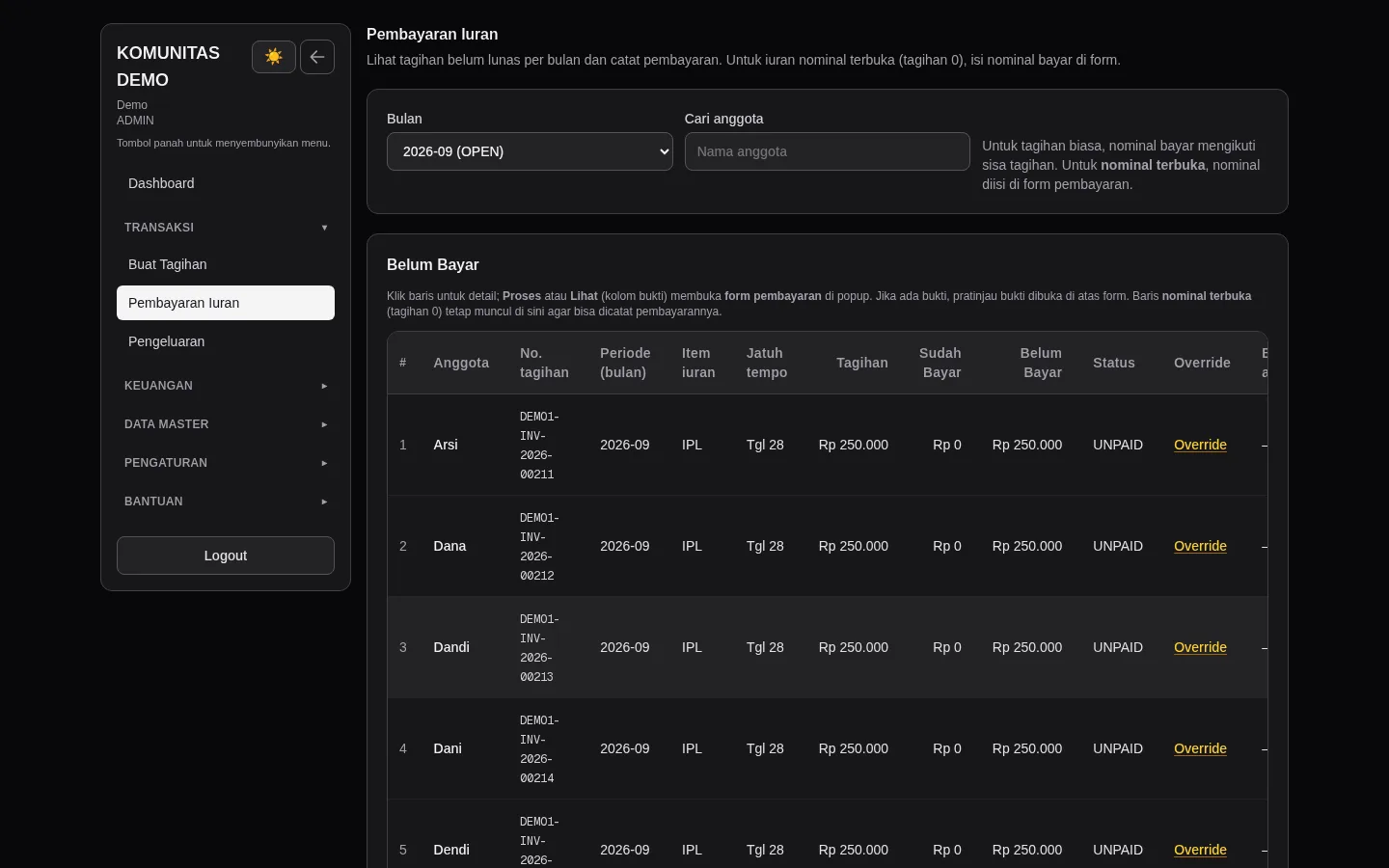Click the Status column header
This screenshot has width=1389, height=868.
pos(1114,363)
